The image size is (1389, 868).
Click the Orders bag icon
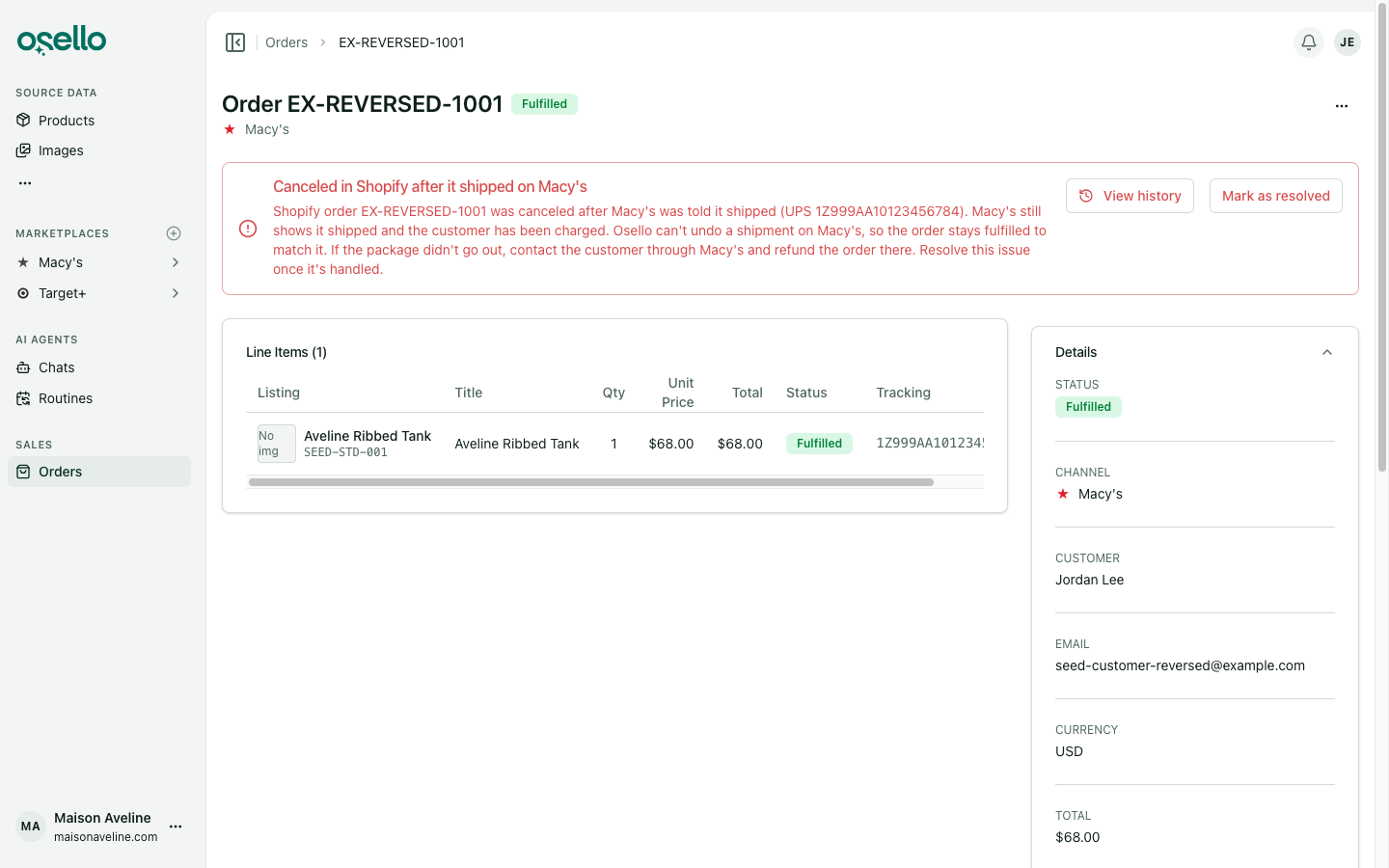(23, 472)
